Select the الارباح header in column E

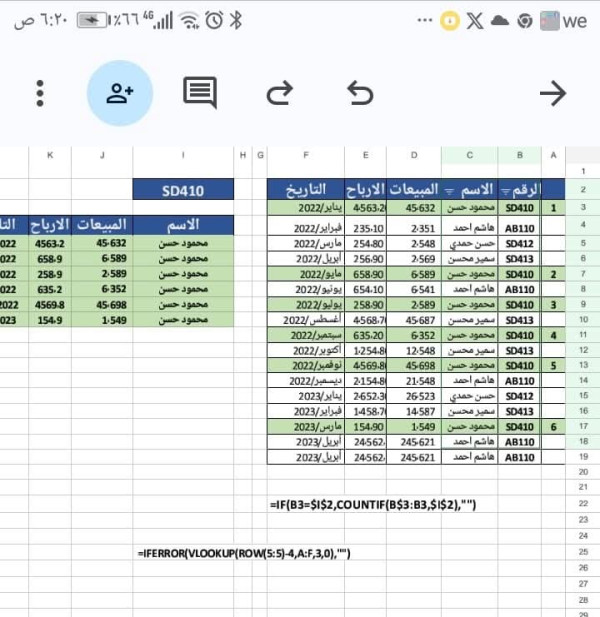point(365,189)
